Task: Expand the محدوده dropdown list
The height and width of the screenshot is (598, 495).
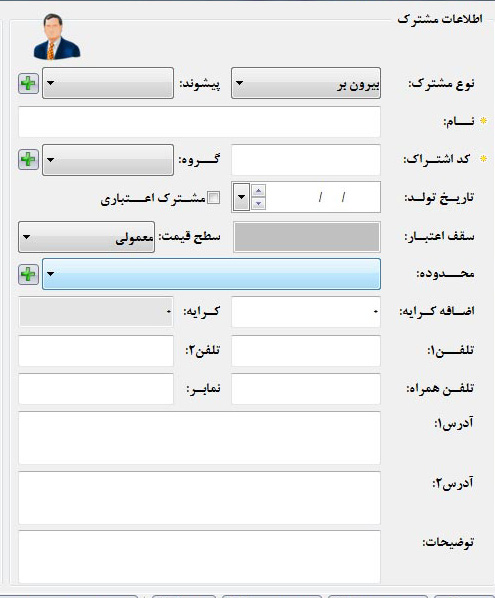Action: click(211, 274)
